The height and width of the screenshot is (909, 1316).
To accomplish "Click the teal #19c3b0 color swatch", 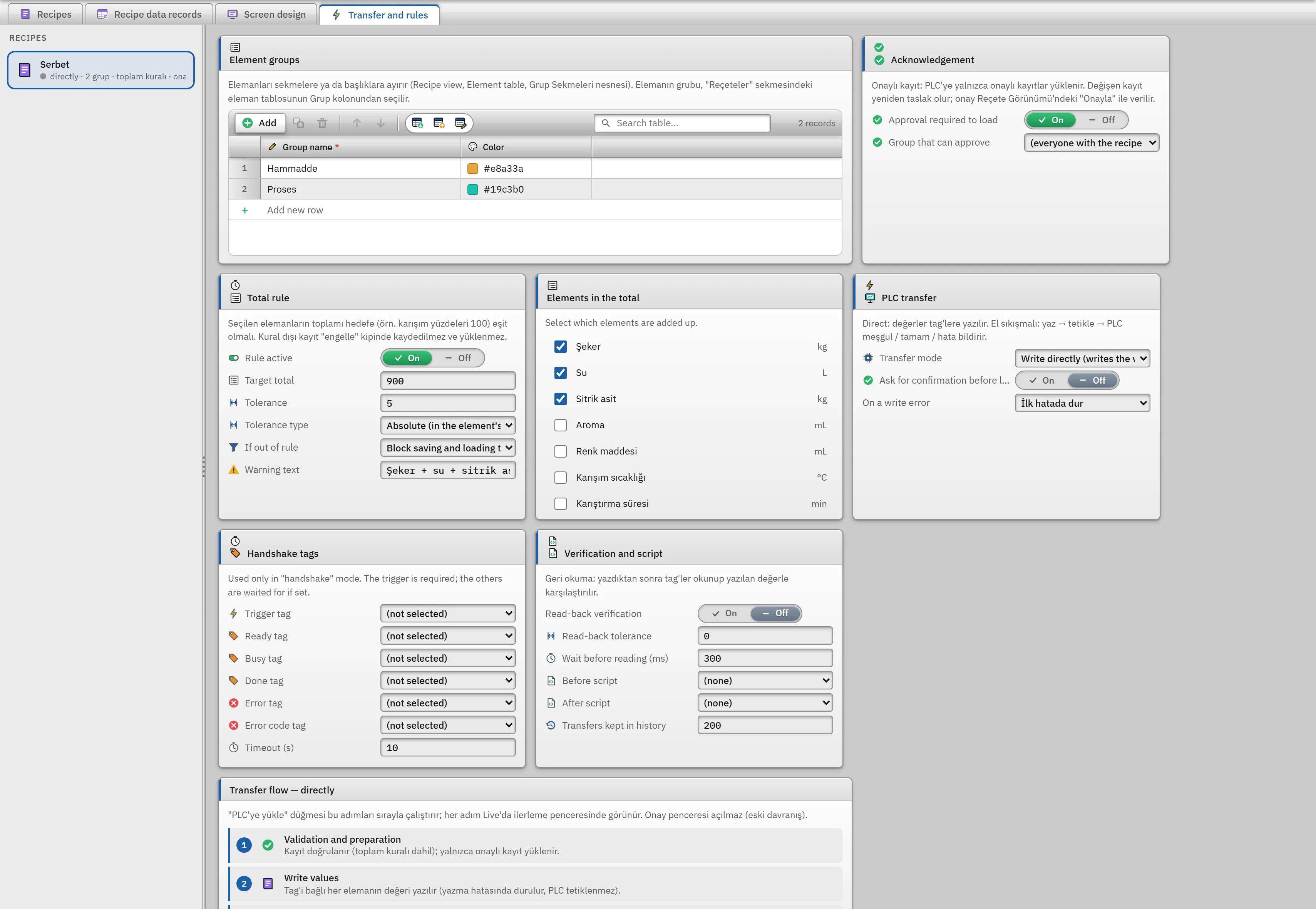I will click(x=472, y=190).
